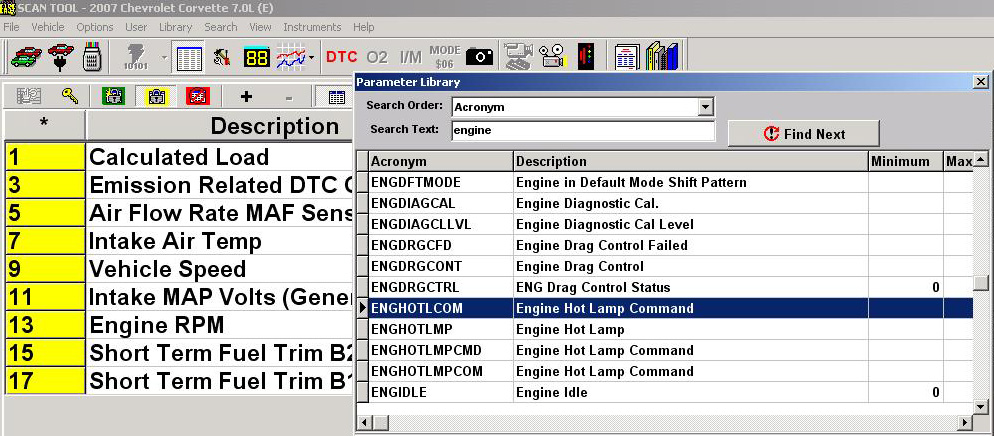Image resolution: width=994 pixels, height=436 pixels.
Task: Click the camera snapshot icon
Action: [x=479, y=58]
